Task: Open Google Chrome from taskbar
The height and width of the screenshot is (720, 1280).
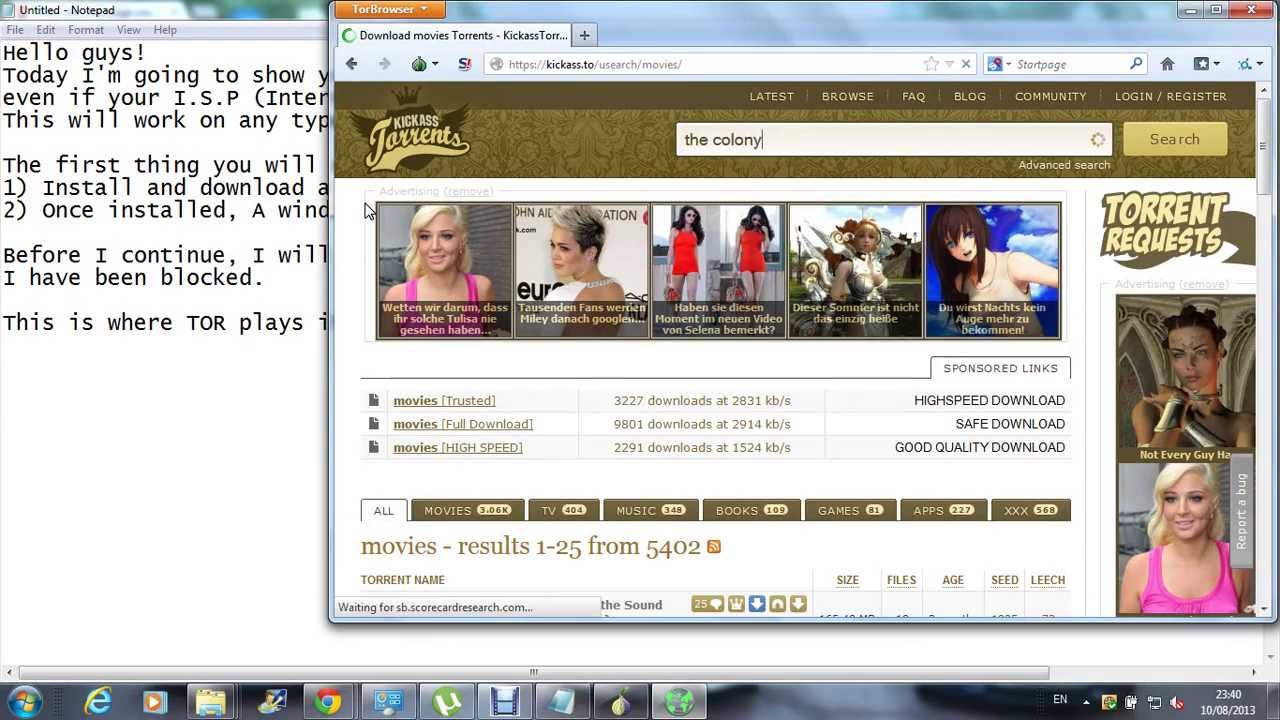Action: 328,702
